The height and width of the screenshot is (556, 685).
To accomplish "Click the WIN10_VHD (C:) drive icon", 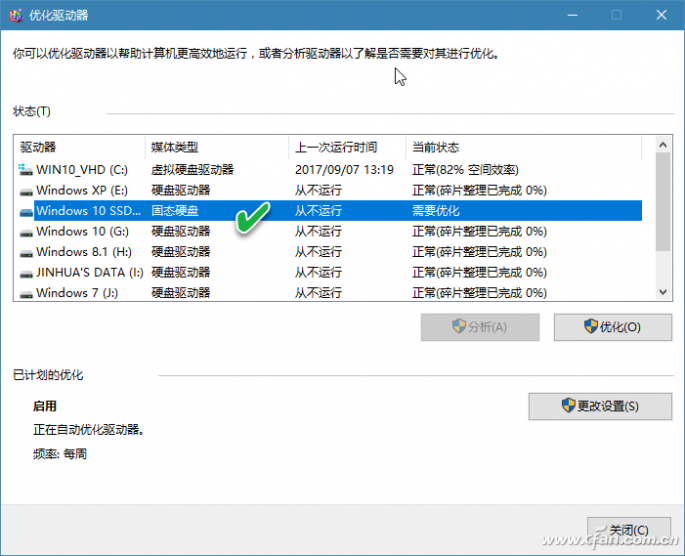I will pyautogui.click(x=26, y=169).
